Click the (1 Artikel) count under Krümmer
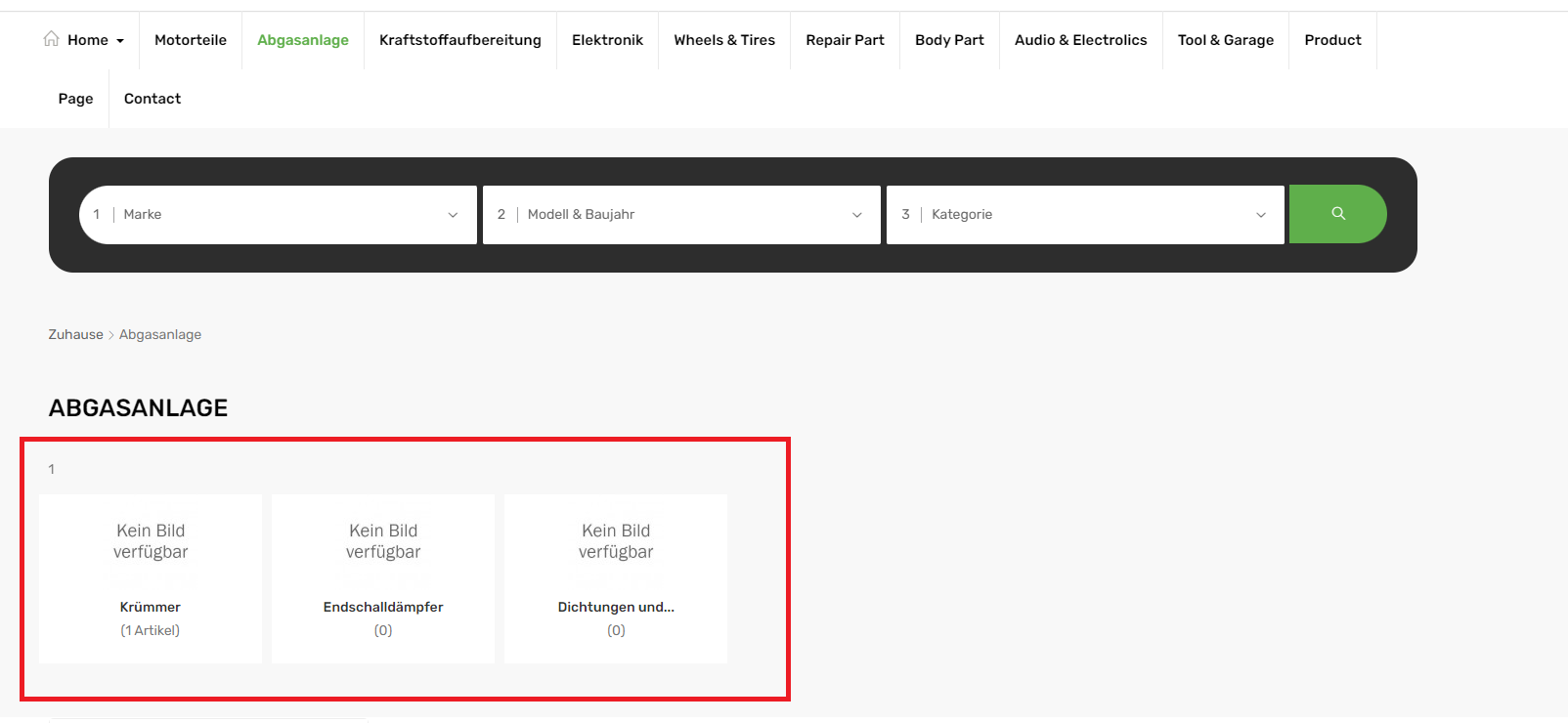Viewport: 1568px width, 723px height. [151, 630]
